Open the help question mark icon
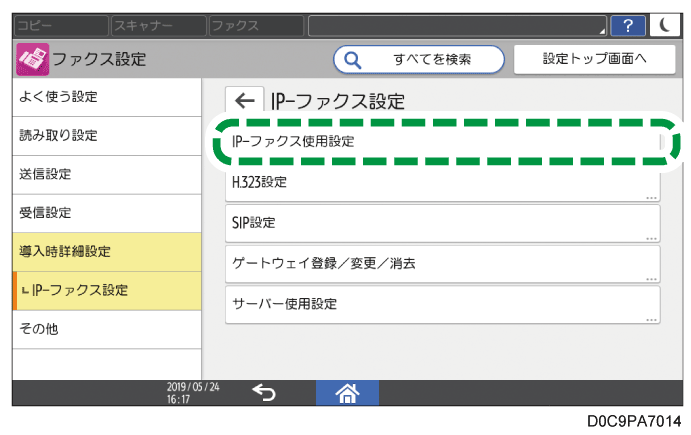The height and width of the screenshot is (435, 691). 628,26
